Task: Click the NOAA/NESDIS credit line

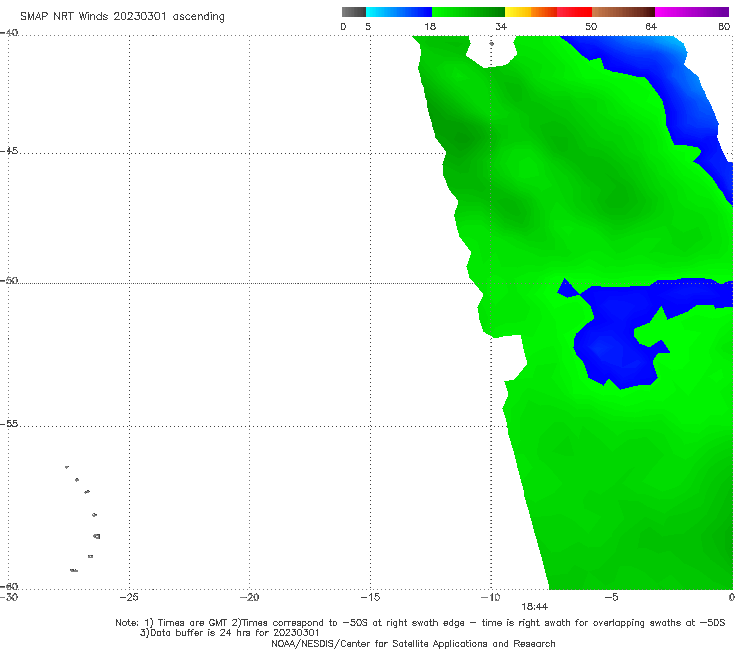Action: tap(413, 643)
